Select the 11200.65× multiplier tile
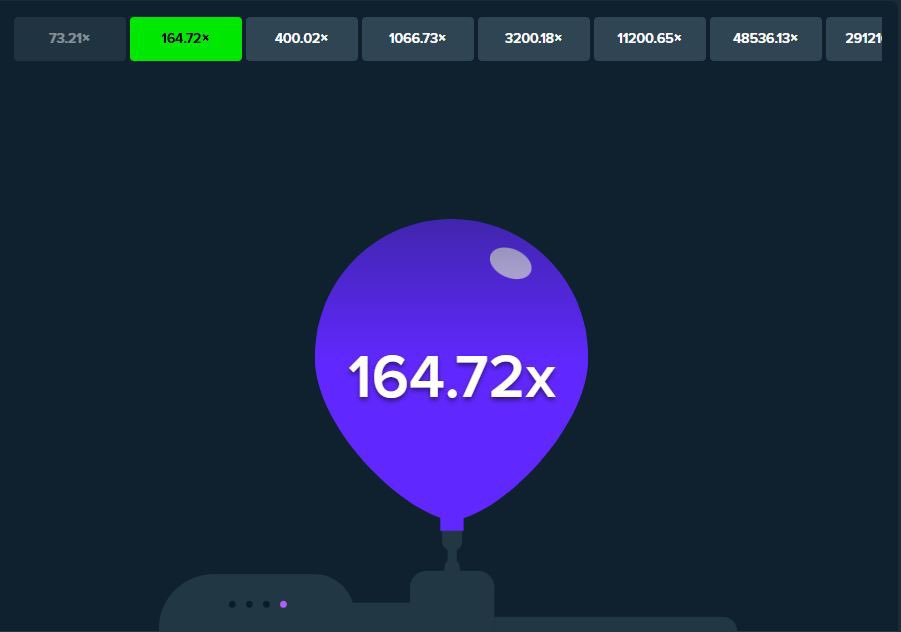This screenshot has height=632, width=901. pyautogui.click(x=650, y=38)
